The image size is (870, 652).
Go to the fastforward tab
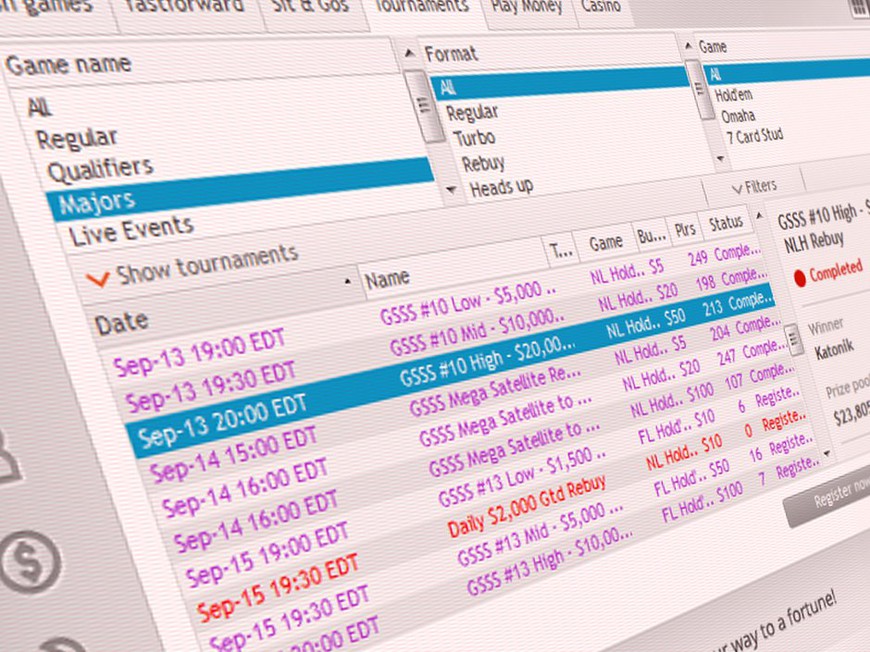pos(185,8)
